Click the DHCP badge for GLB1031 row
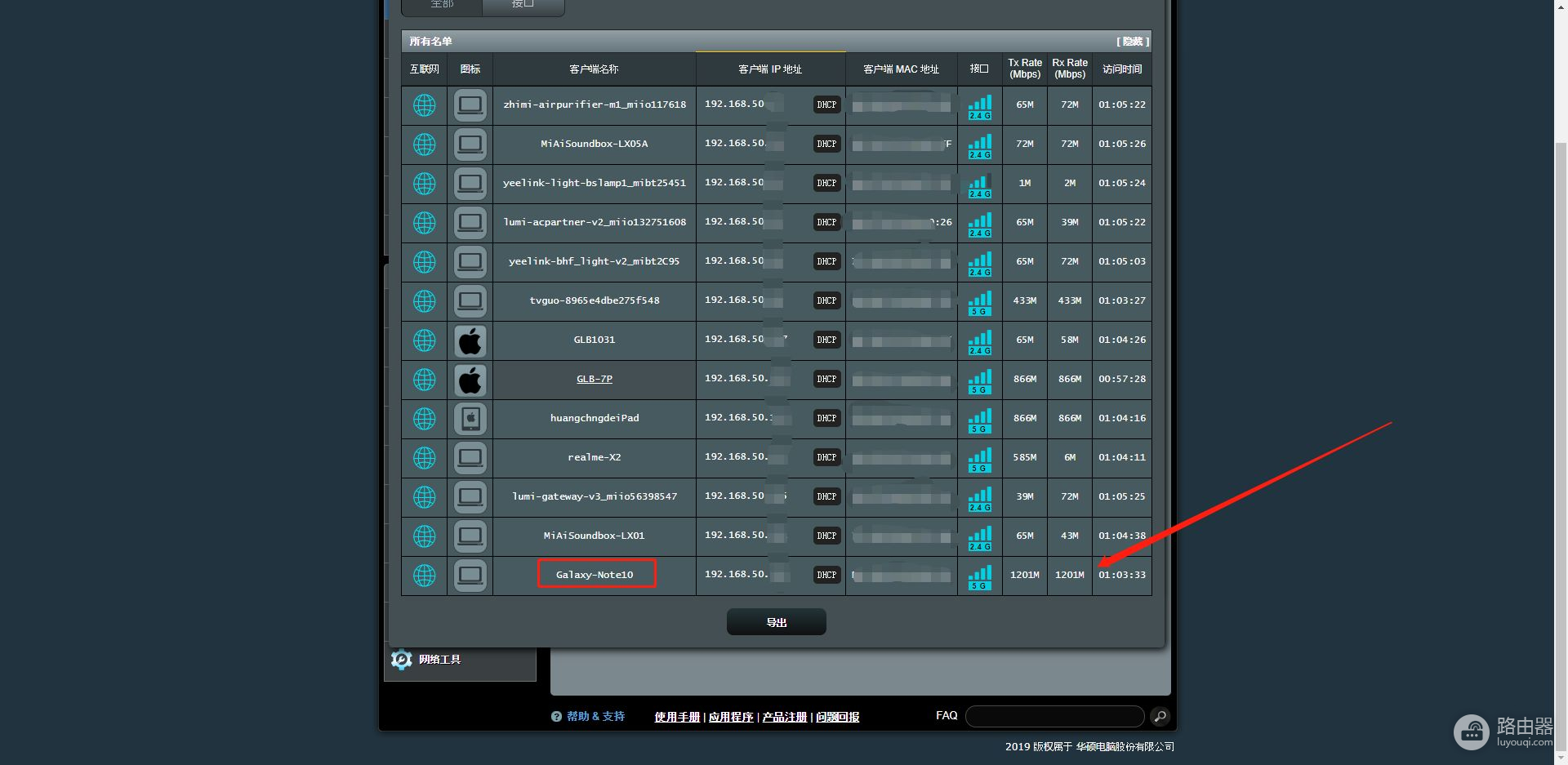1568x765 pixels. point(826,340)
